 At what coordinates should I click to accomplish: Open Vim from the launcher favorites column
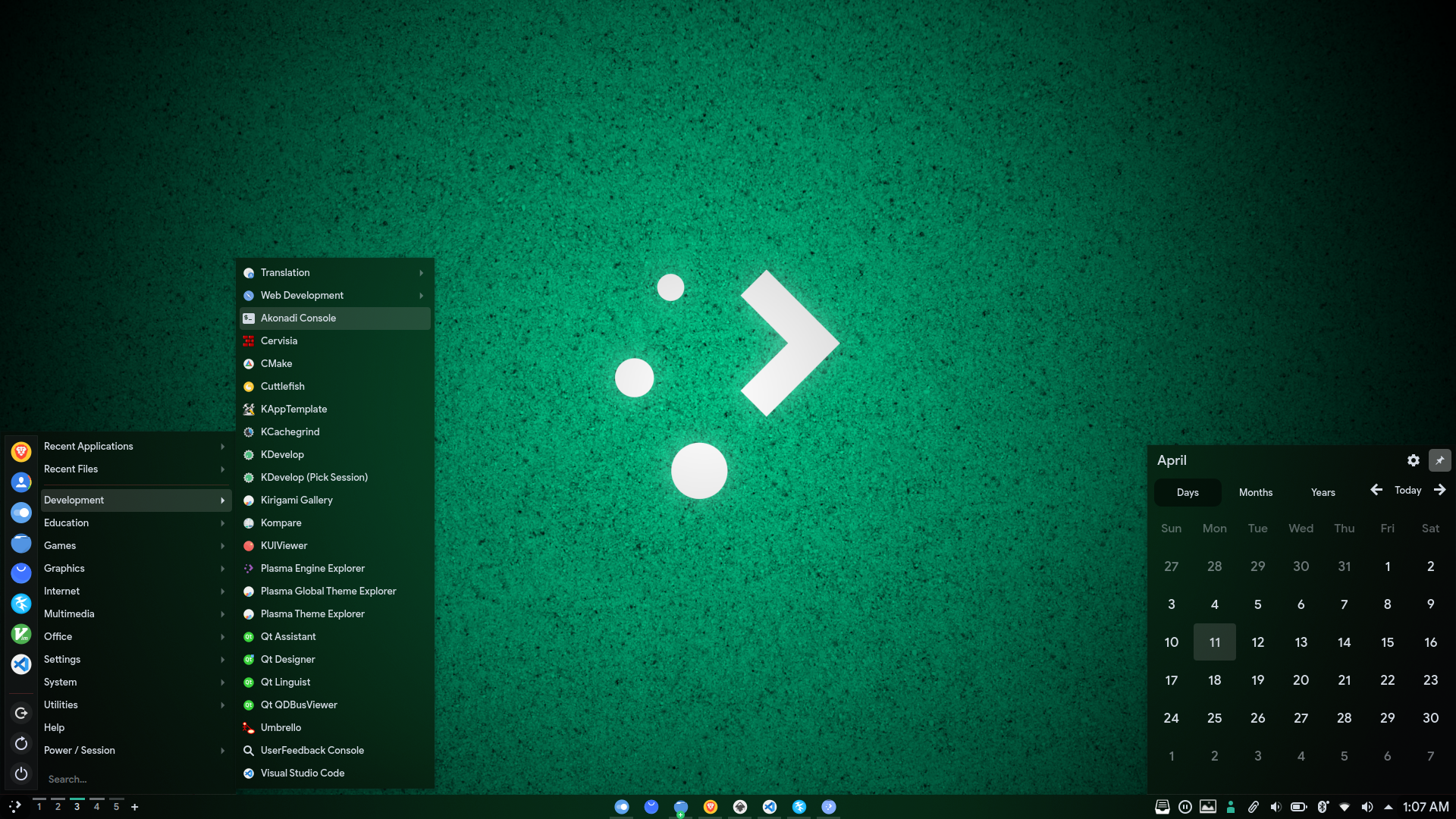[21, 634]
